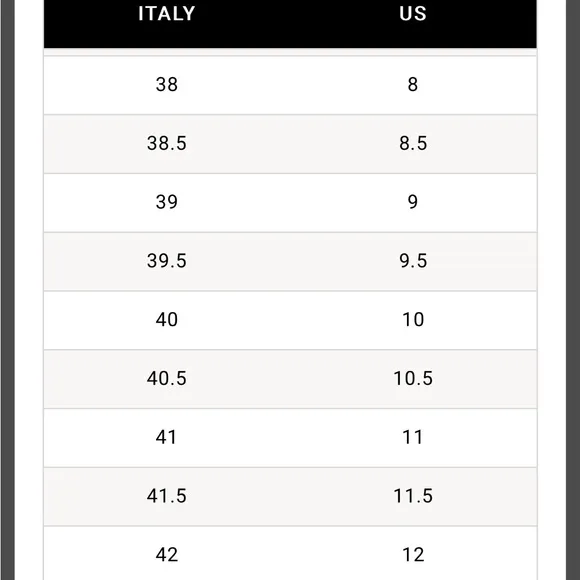Select US size 11 cell

coord(413,437)
